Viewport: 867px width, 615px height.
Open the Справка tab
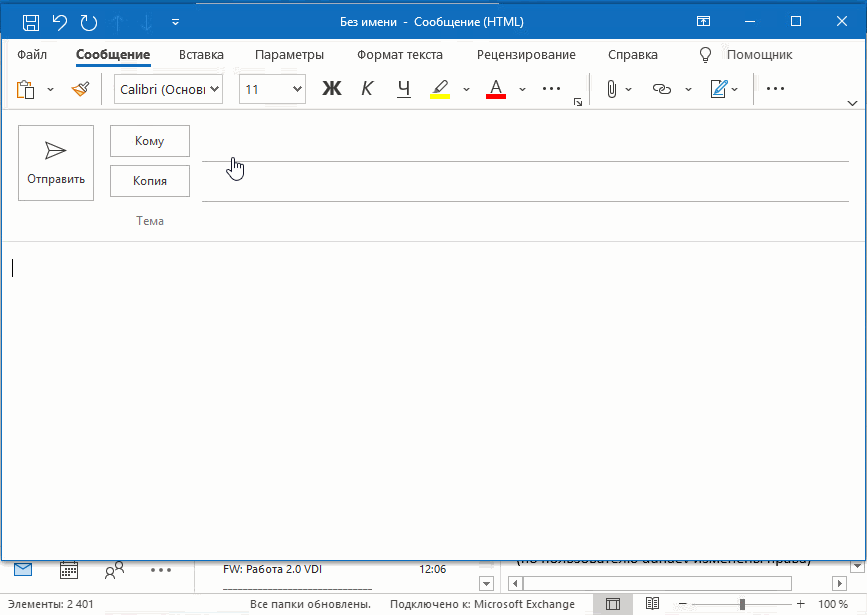(633, 55)
